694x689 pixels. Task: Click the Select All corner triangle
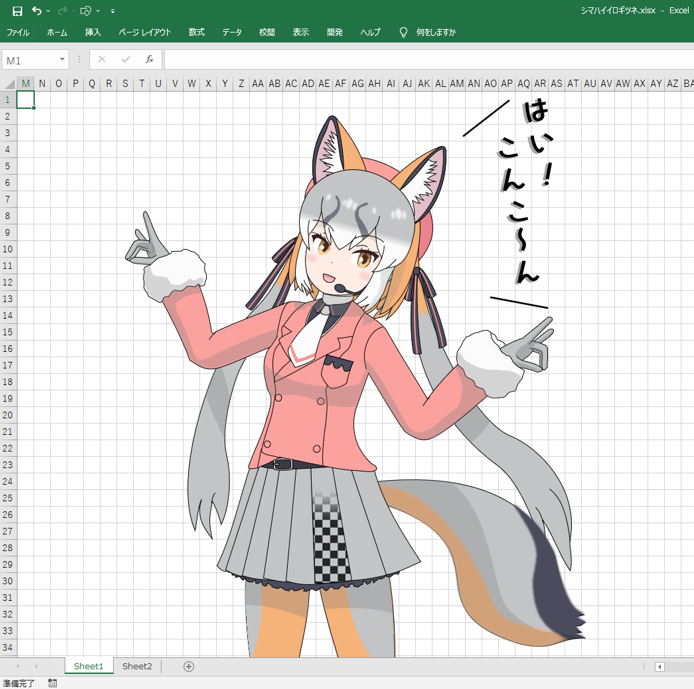click(x=9, y=83)
